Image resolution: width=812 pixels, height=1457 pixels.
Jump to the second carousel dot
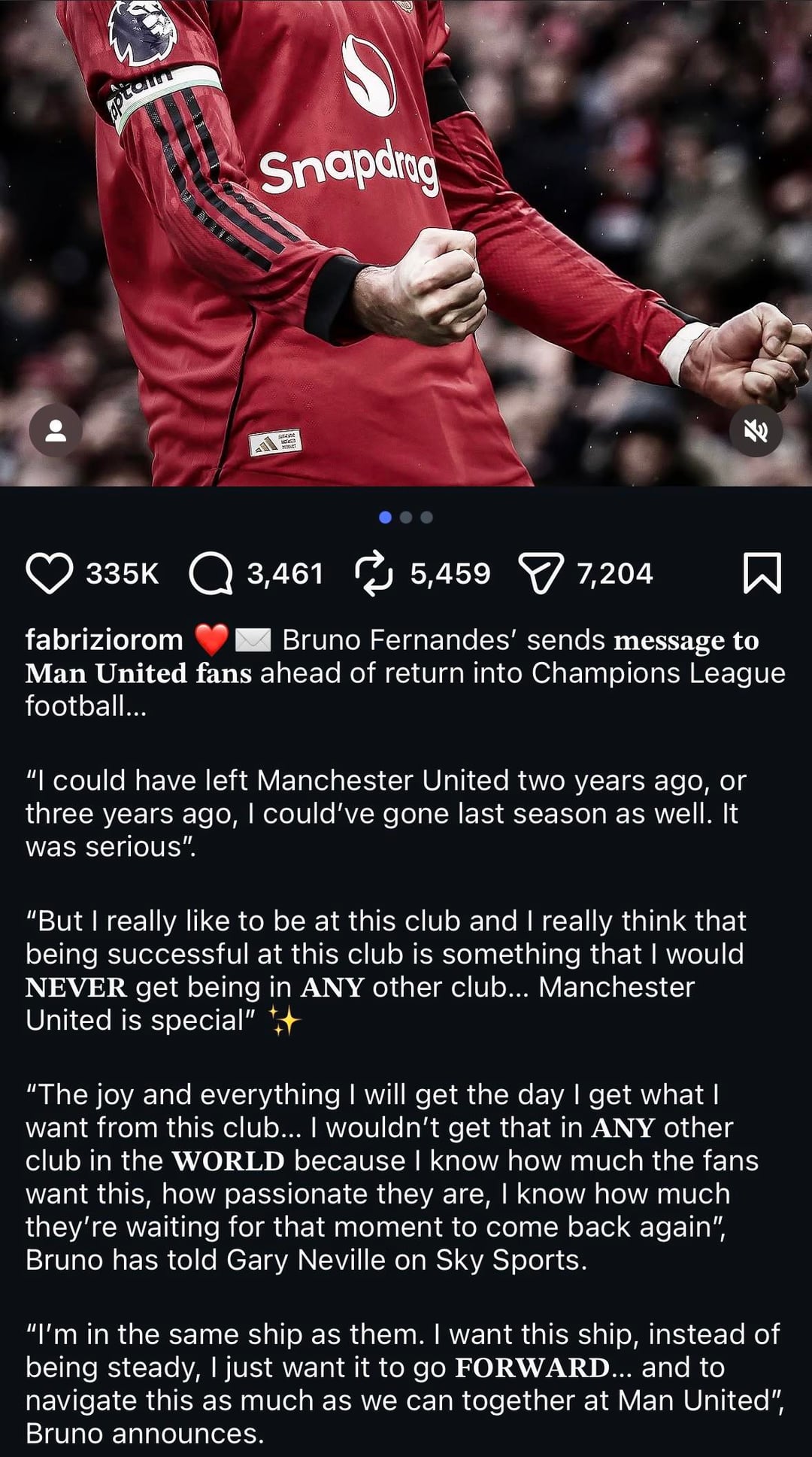coord(406,518)
